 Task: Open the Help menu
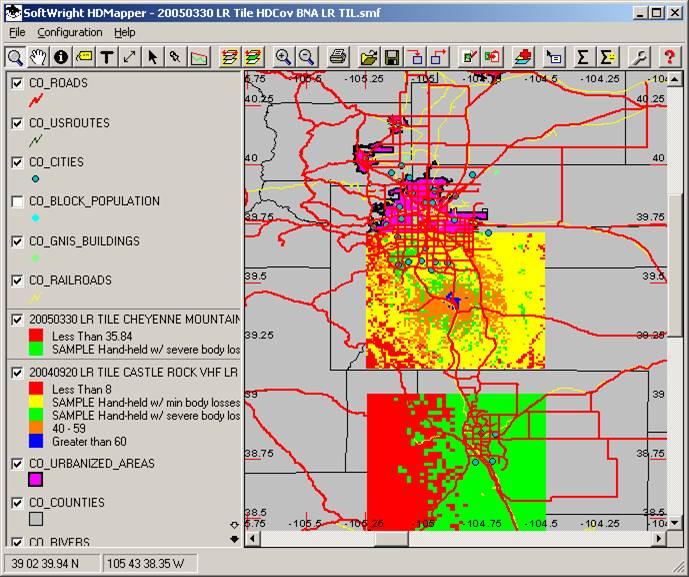pyautogui.click(x=125, y=33)
